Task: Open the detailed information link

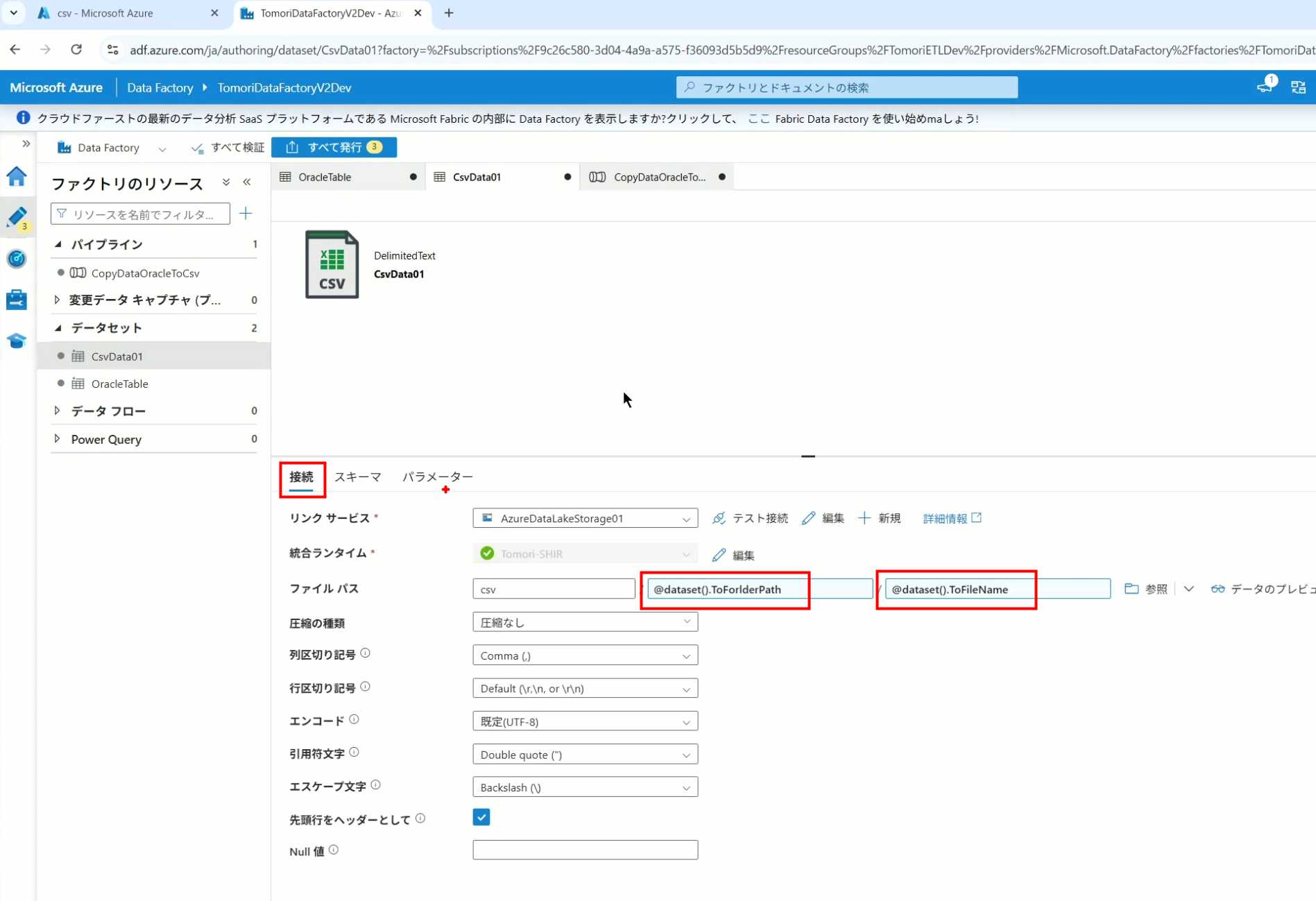Action: (951, 518)
